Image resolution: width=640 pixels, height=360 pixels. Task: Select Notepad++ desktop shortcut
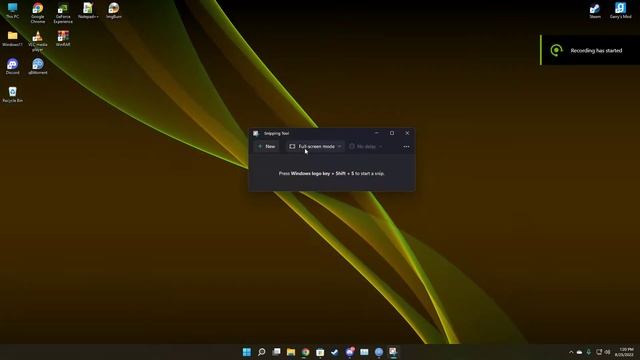point(88,11)
